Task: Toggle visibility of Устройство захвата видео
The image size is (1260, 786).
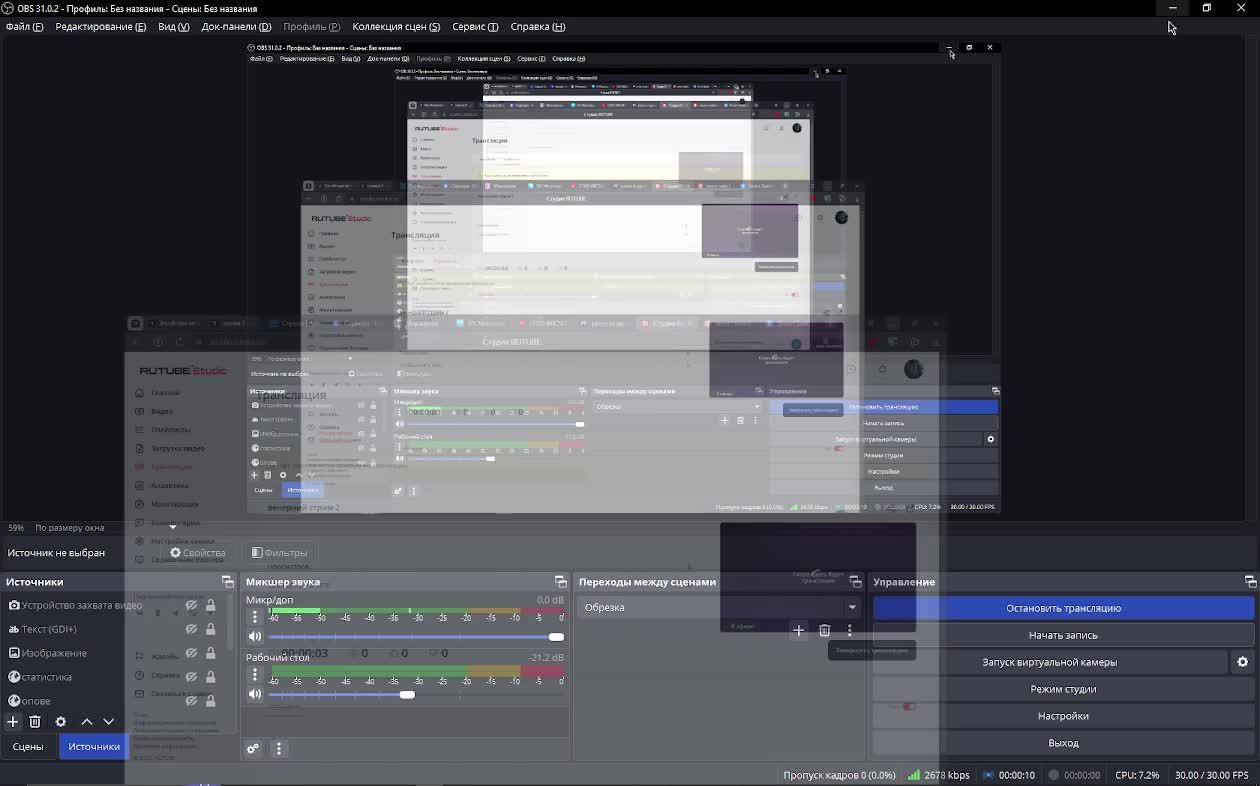Action: click(x=191, y=605)
